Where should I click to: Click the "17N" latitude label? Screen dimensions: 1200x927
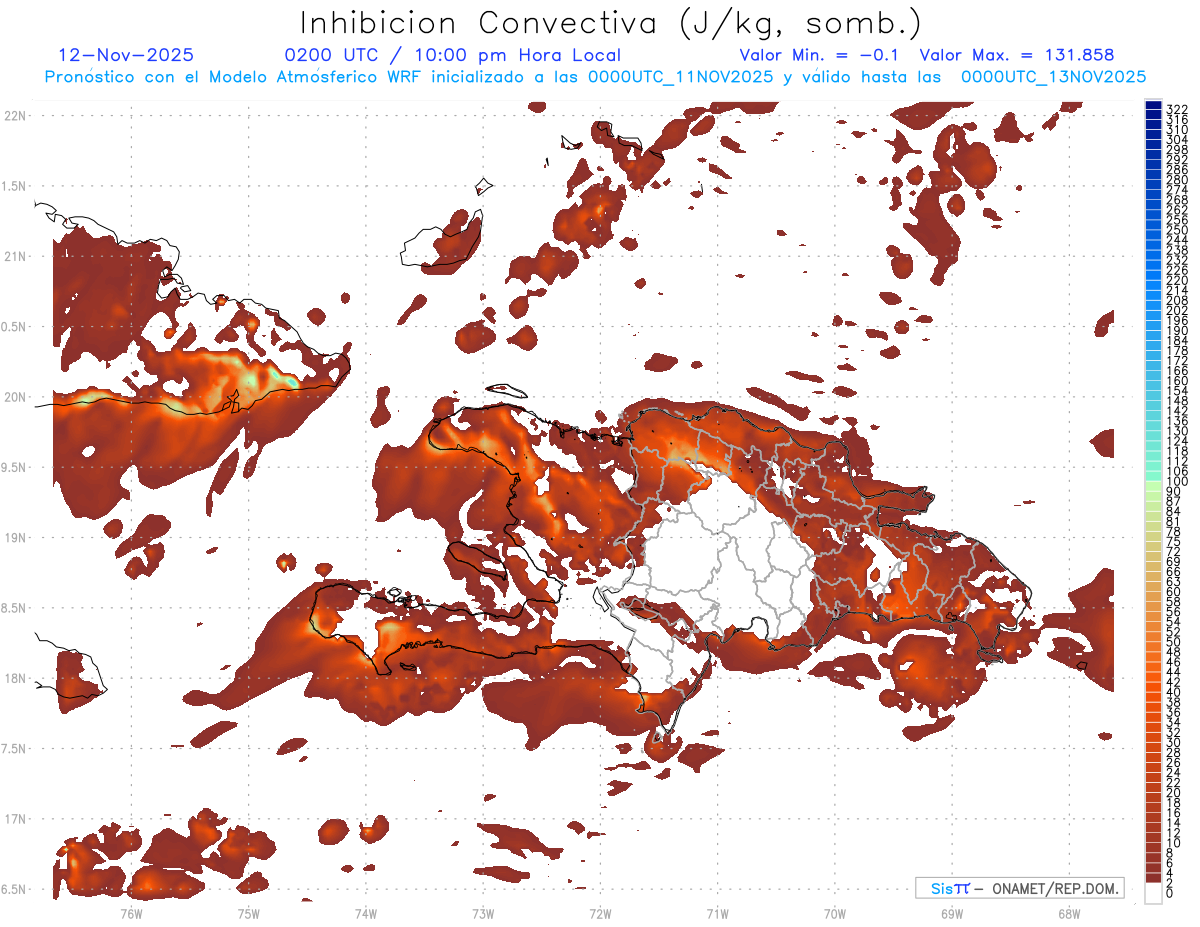click(16, 819)
